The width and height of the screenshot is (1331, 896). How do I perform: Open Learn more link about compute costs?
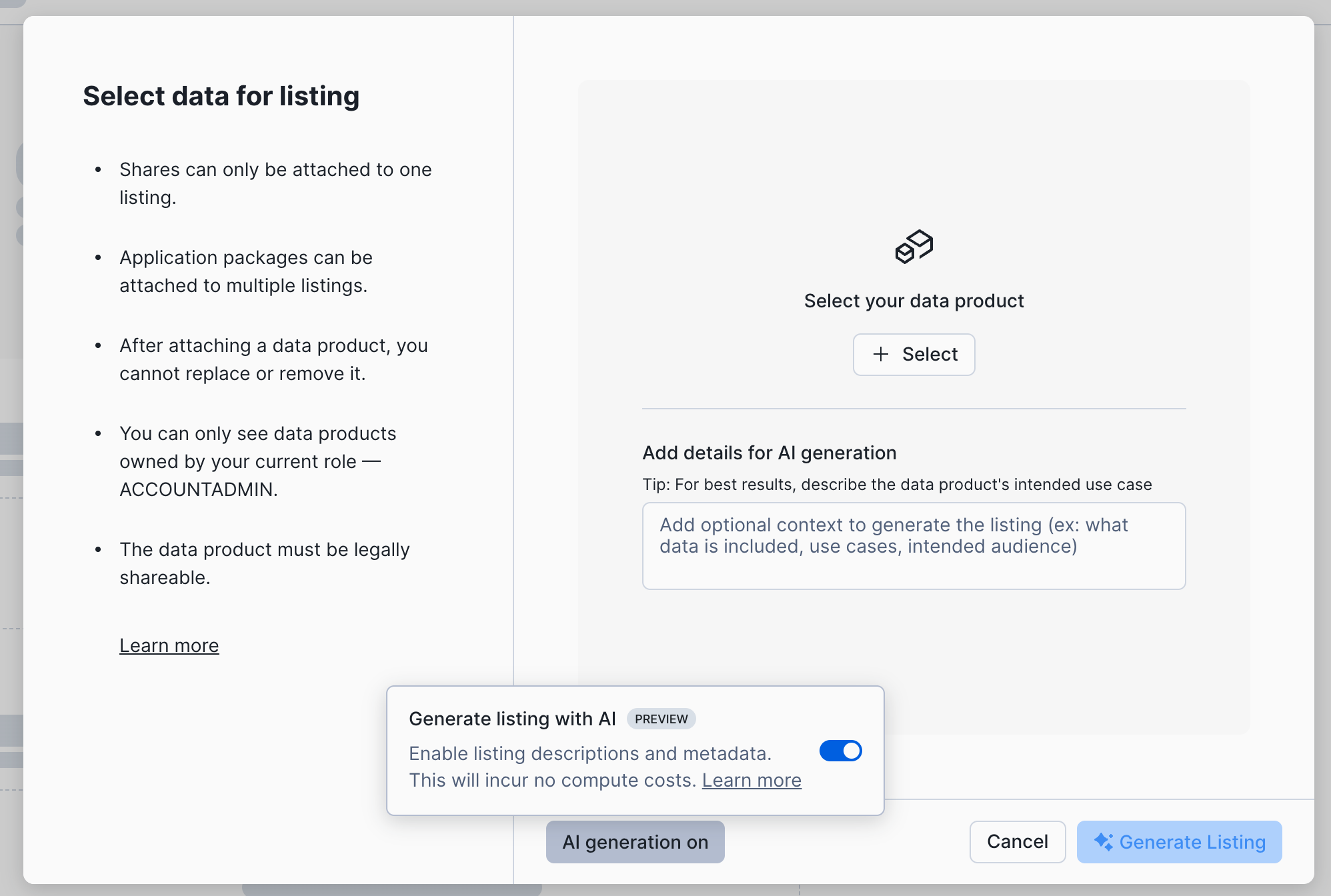tap(752, 780)
